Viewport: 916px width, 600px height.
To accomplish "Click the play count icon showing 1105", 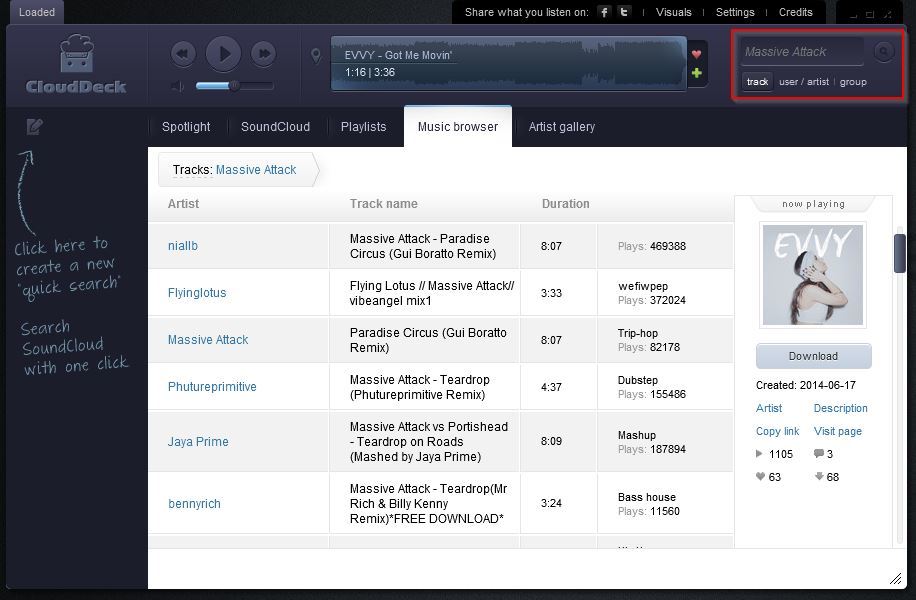I will point(759,453).
